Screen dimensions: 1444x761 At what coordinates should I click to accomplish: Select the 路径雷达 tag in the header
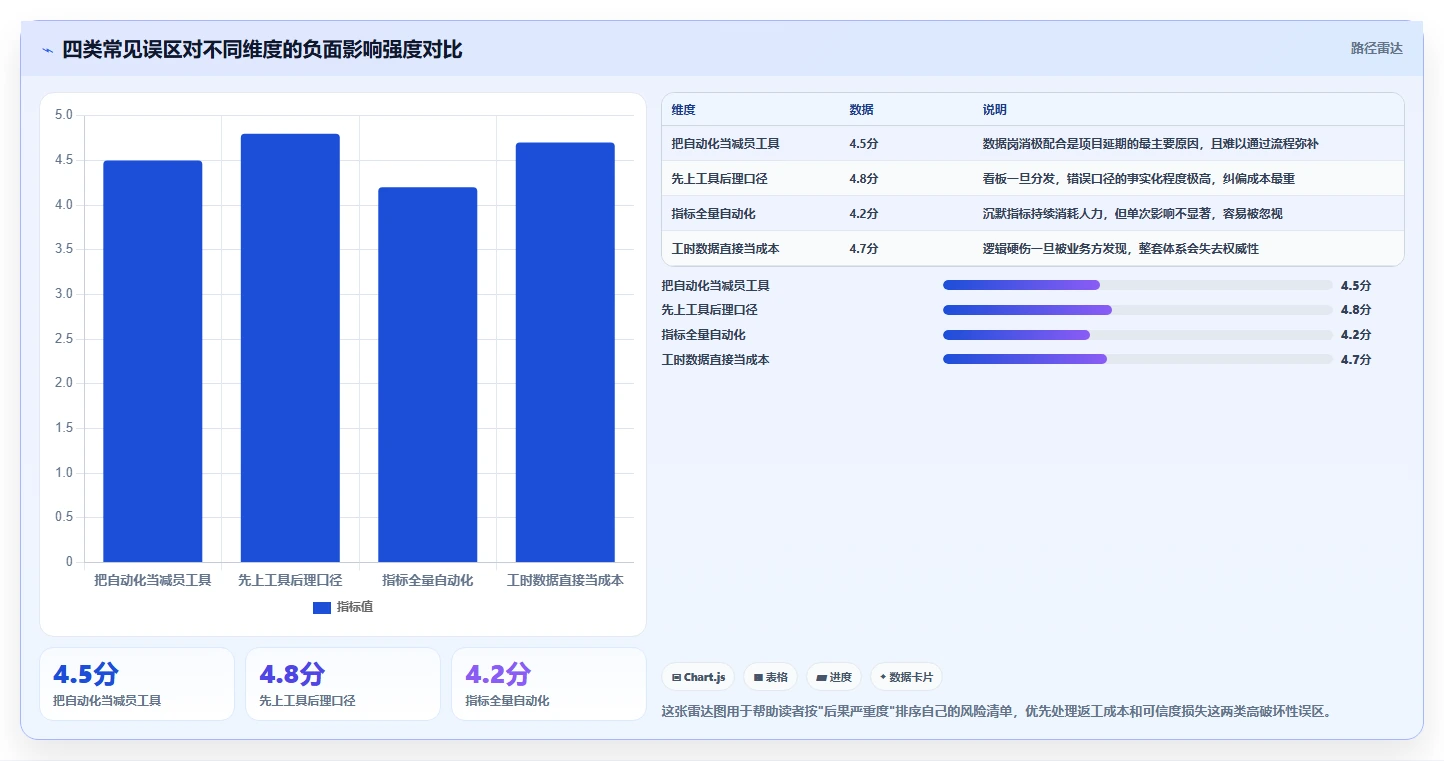[x=1377, y=48]
